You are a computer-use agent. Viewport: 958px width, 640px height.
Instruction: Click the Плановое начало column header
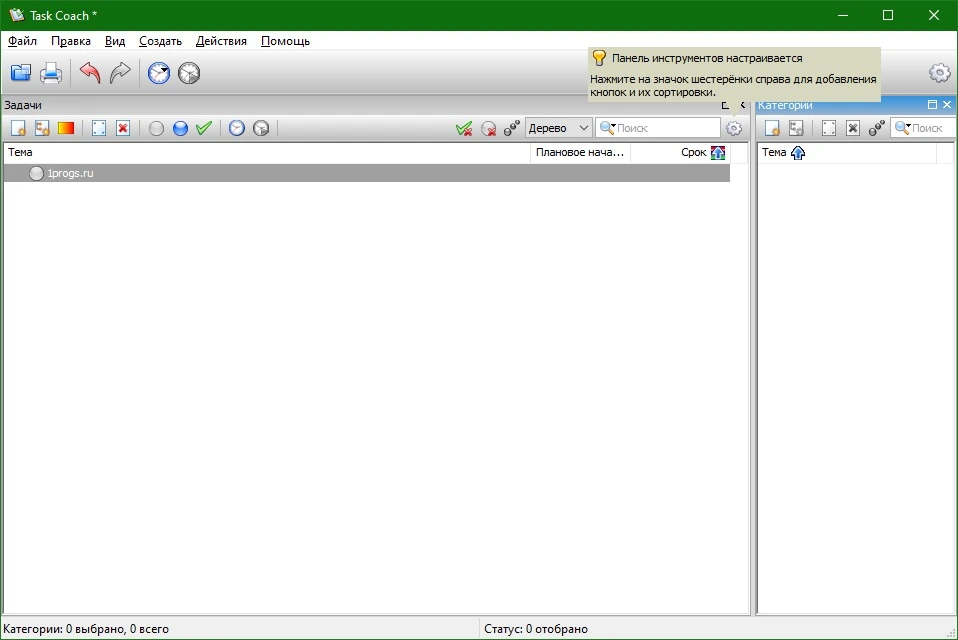point(580,153)
